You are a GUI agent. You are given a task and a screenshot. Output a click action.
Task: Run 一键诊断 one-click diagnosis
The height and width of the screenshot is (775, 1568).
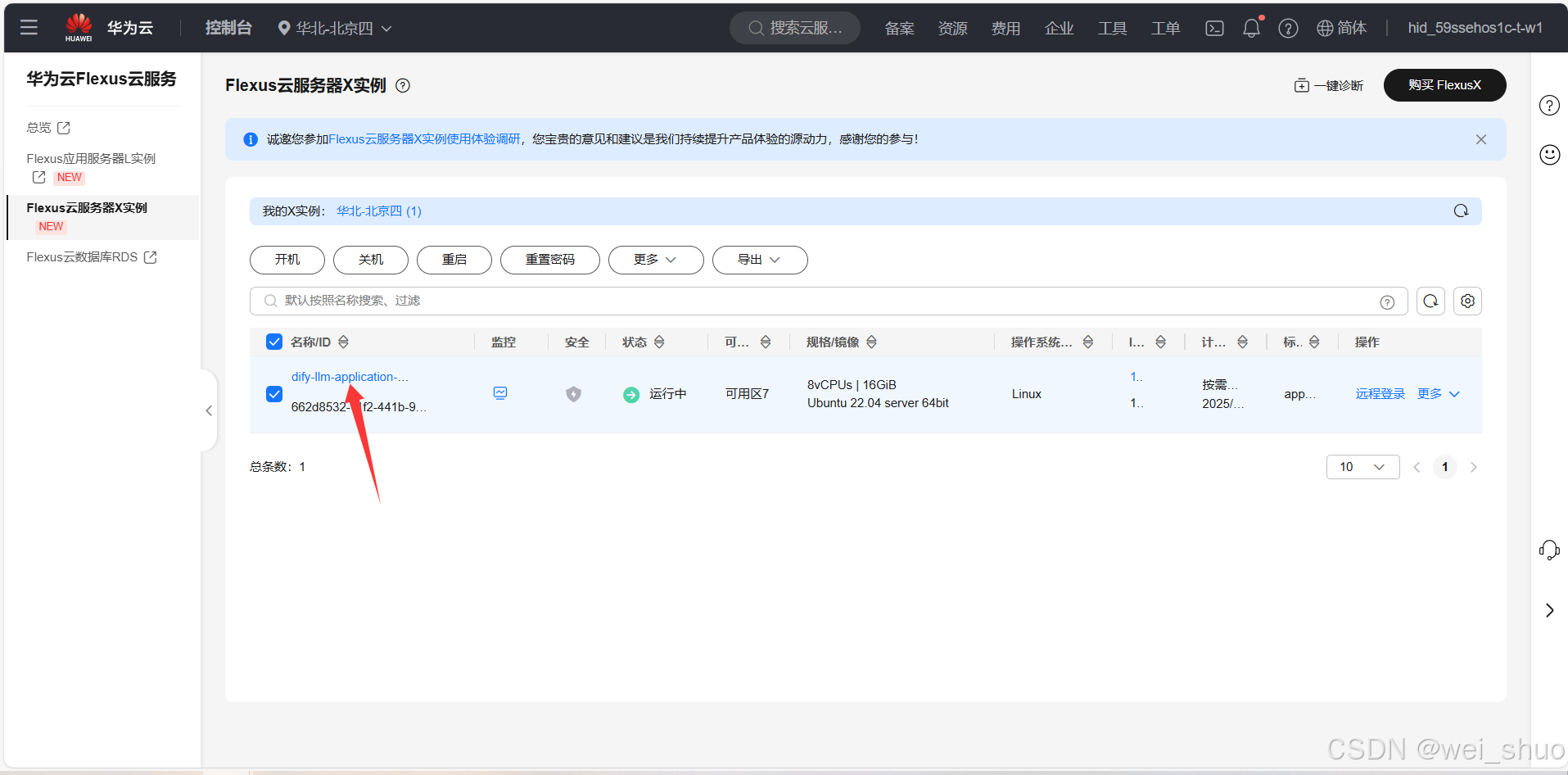pos(1328,85)
